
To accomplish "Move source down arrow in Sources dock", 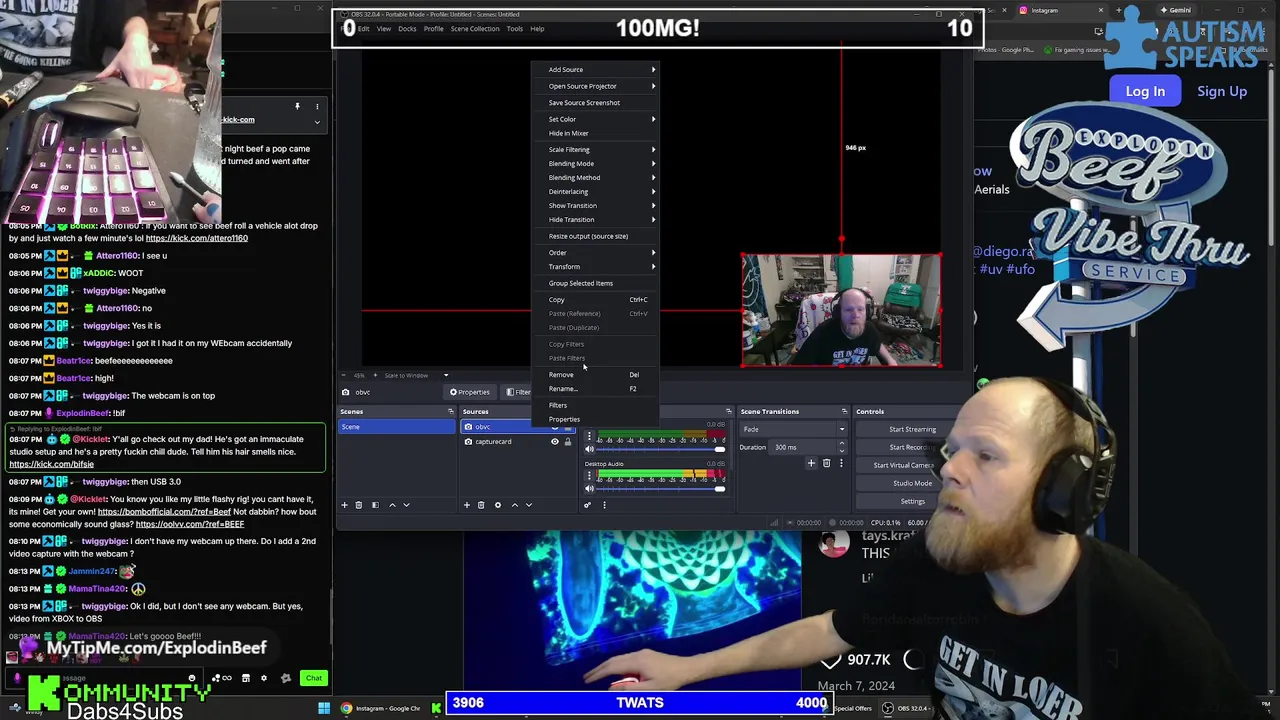I will [x=529, y=505].
